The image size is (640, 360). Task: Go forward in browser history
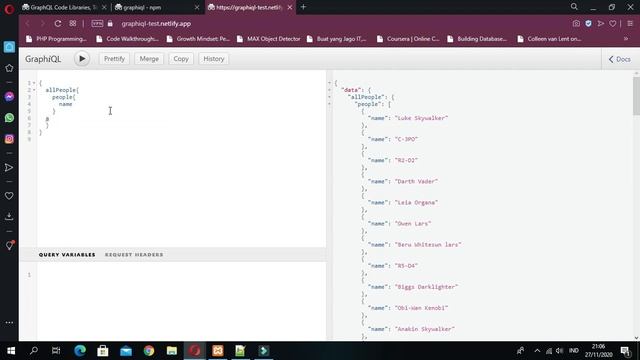click(x=42, y=24)
